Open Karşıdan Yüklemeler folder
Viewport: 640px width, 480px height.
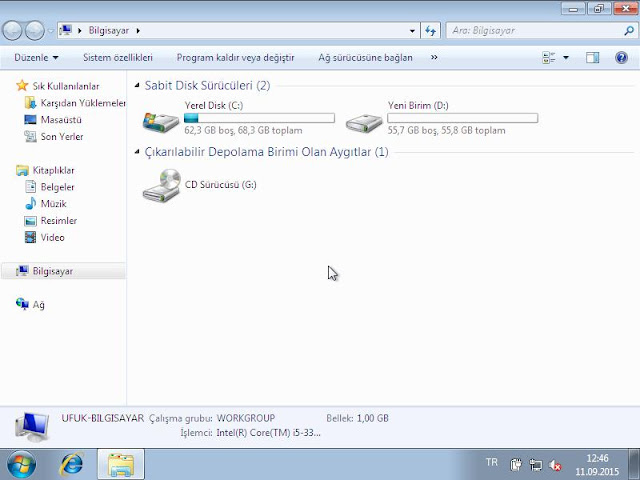pos(83,103)
